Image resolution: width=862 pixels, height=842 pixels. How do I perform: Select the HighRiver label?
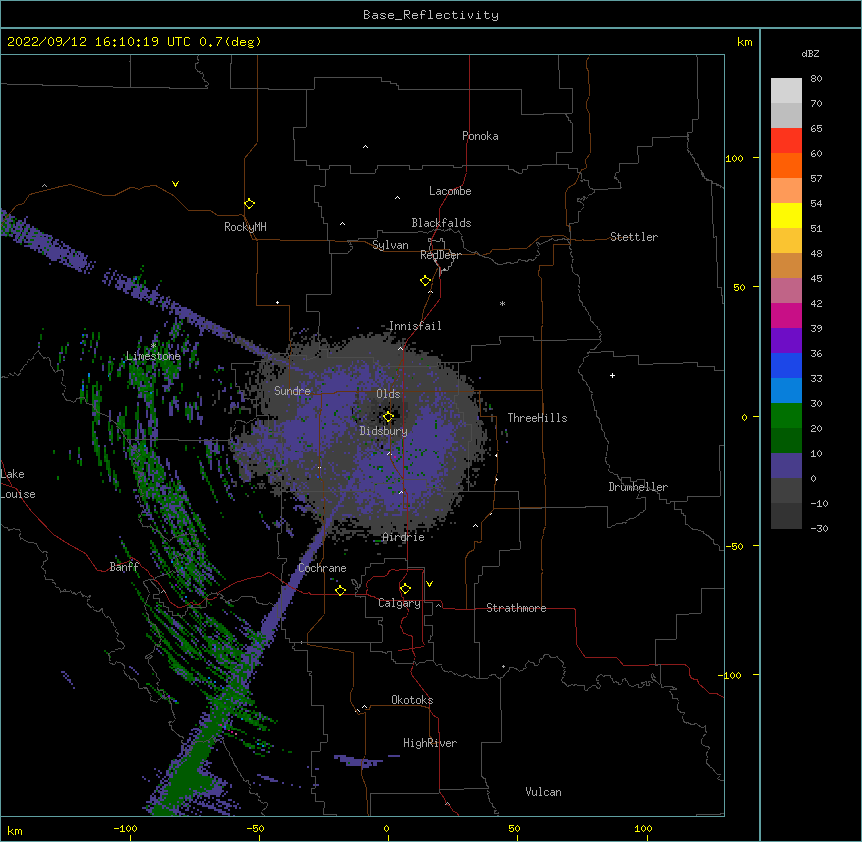[430, 743]
